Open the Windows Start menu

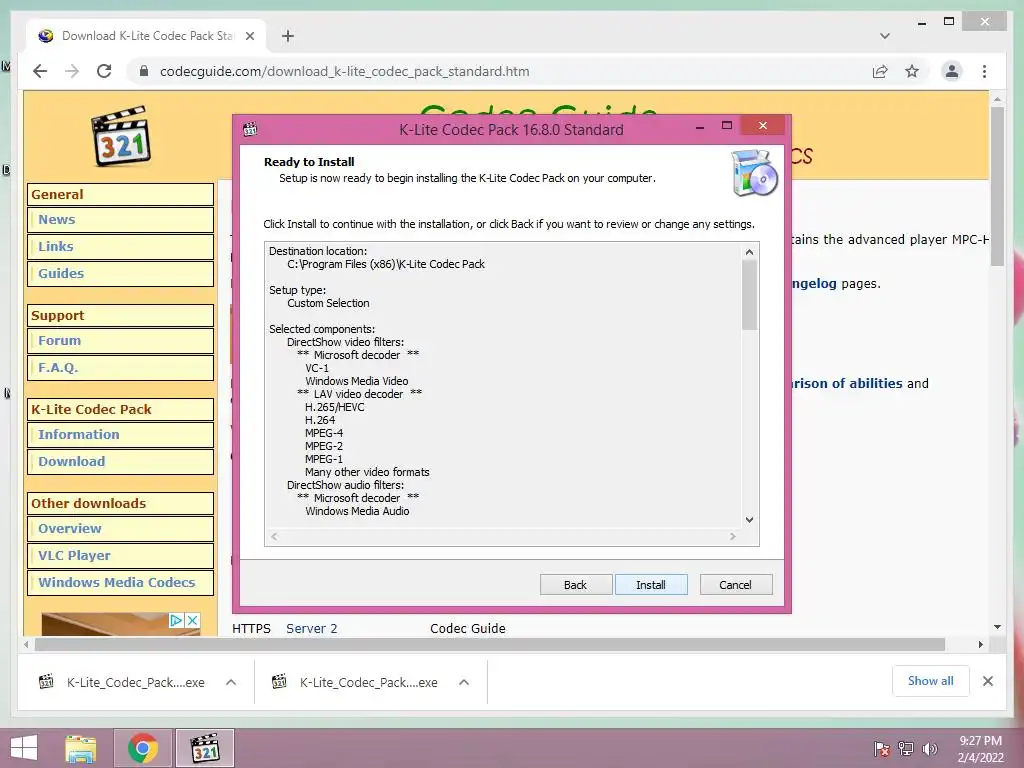(24, 748)
